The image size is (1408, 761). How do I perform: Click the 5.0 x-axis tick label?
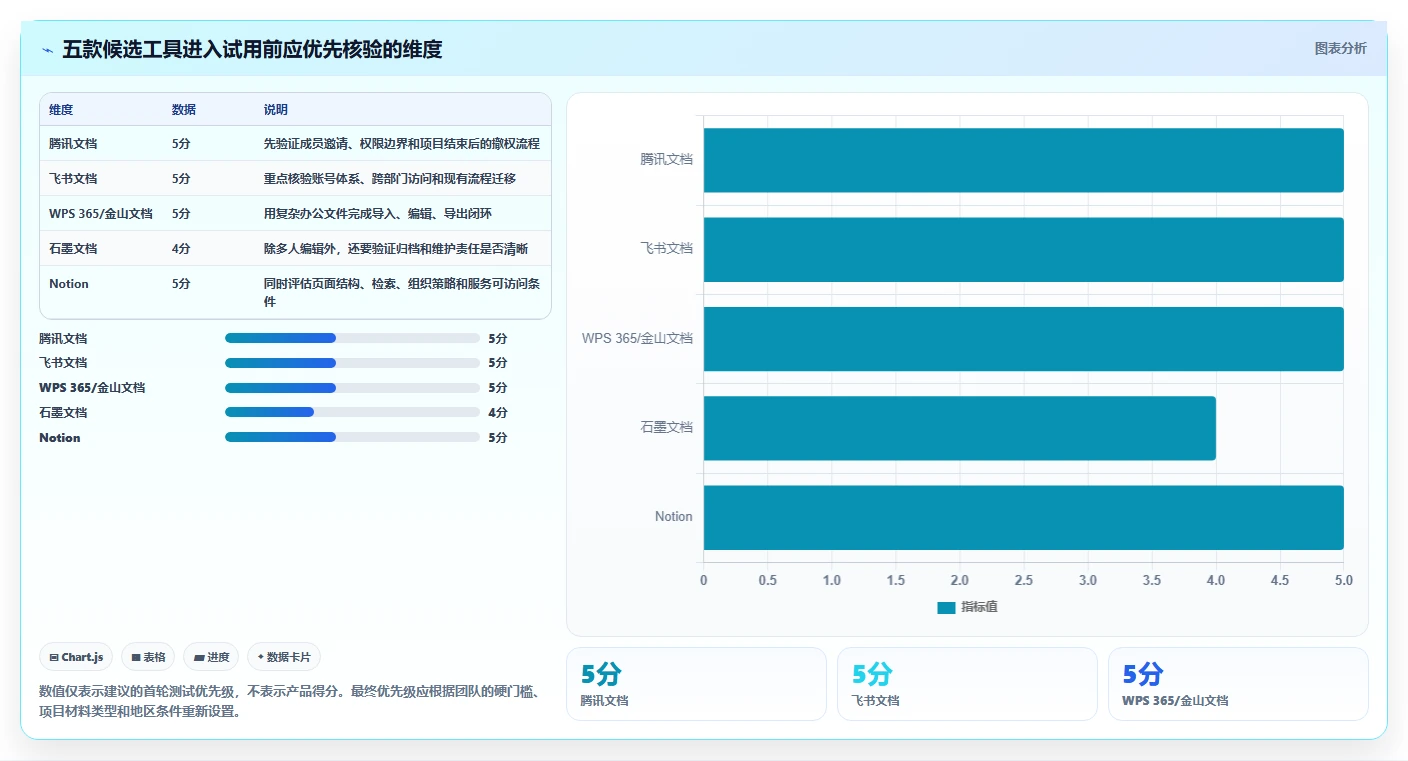point(1343,580)
